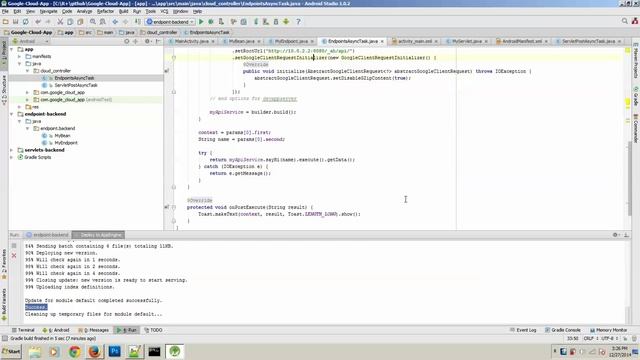Click the Find magnifier toolbar icon
This screenshot has width=640, height=360.
coord(93,22)
